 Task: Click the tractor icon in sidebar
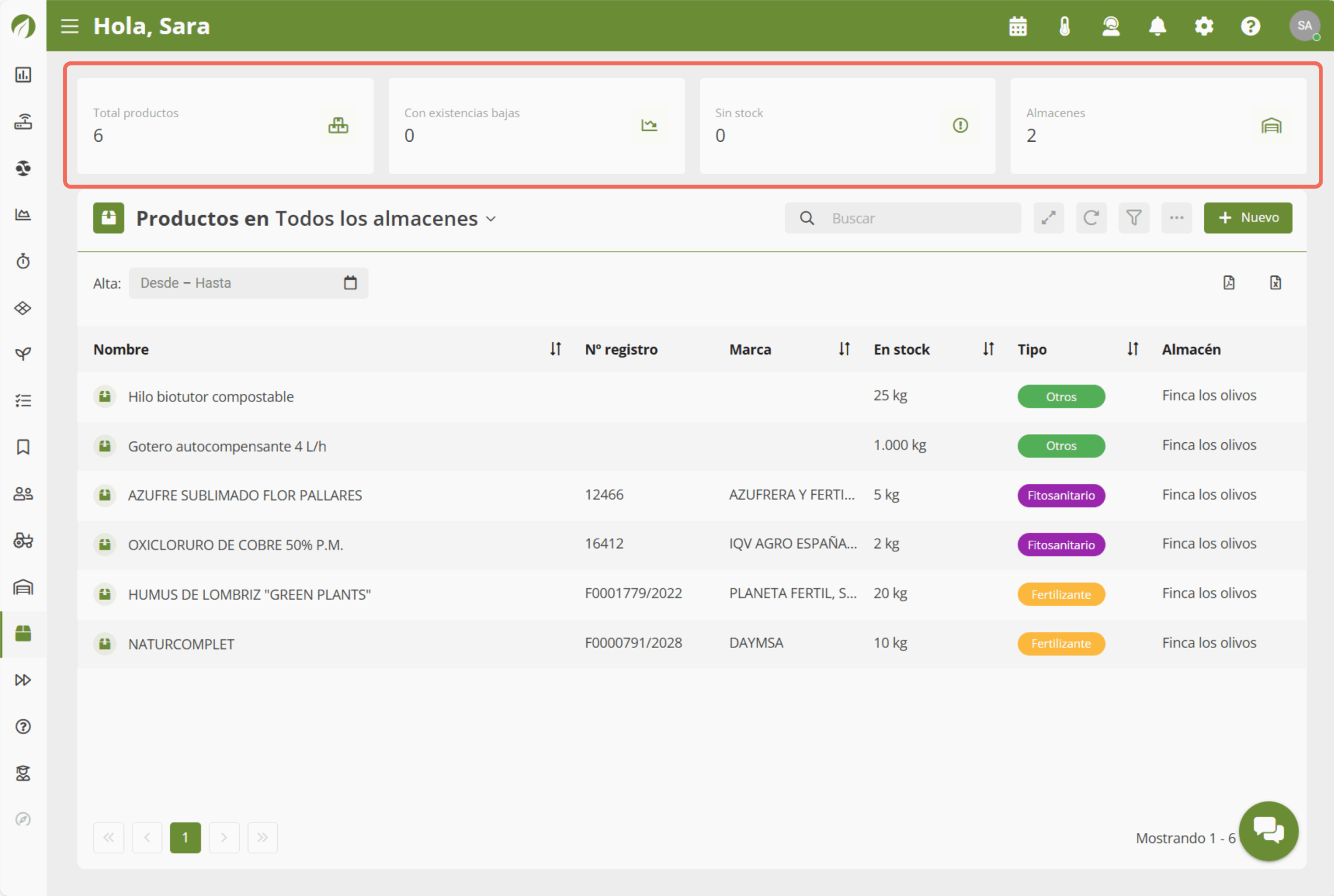[23, 540]
